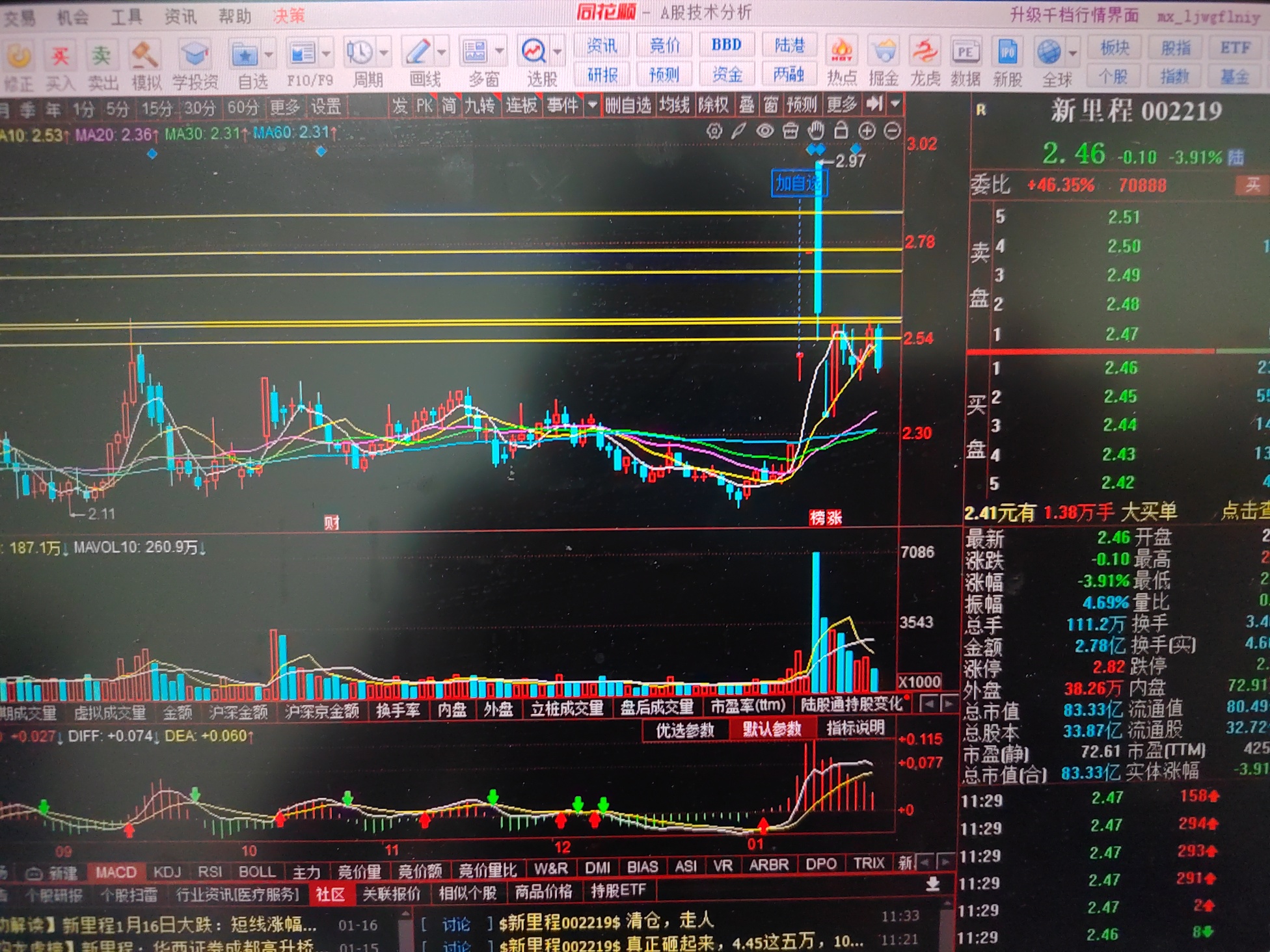Open the 全球 global markets dropdown arrow

1073,52
